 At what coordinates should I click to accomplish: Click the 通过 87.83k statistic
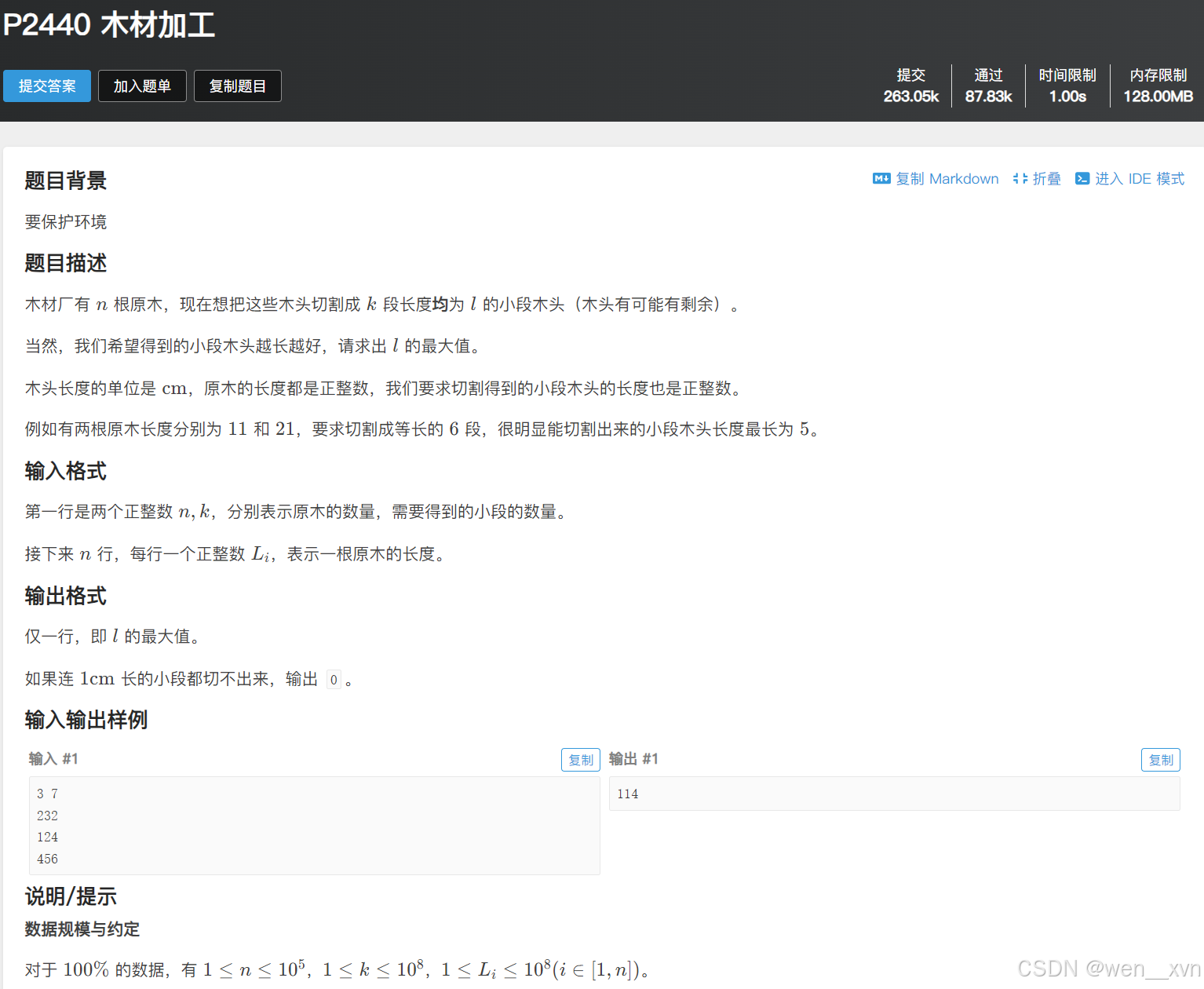point(988,86)
